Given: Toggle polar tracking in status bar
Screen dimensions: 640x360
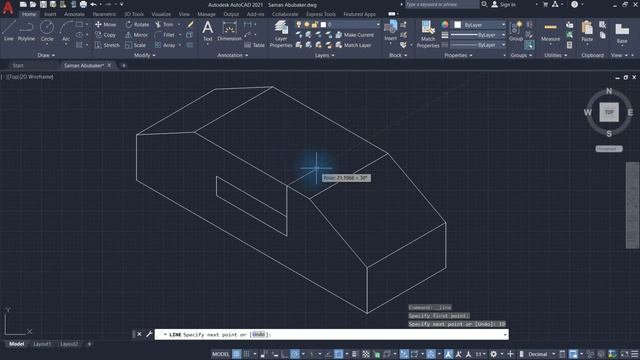Looking at the screenshot, I should tap(295, 354).
